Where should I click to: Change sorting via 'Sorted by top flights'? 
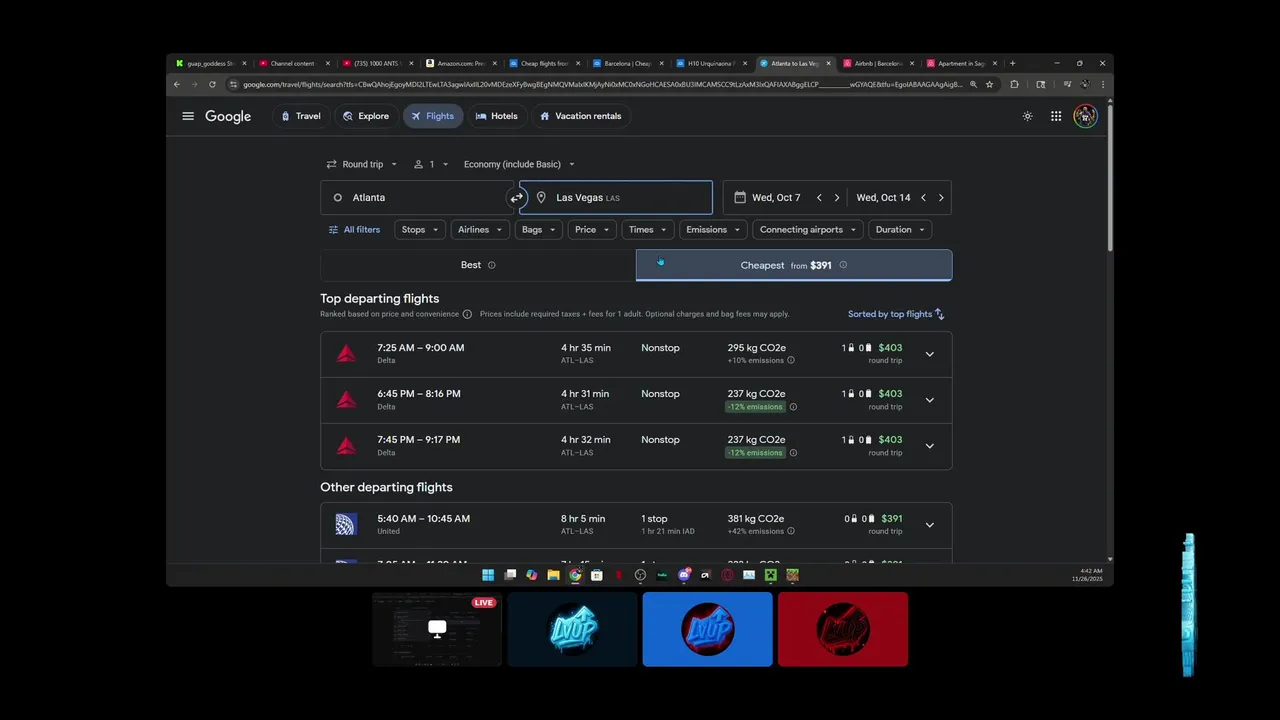[x=896, y=314]
